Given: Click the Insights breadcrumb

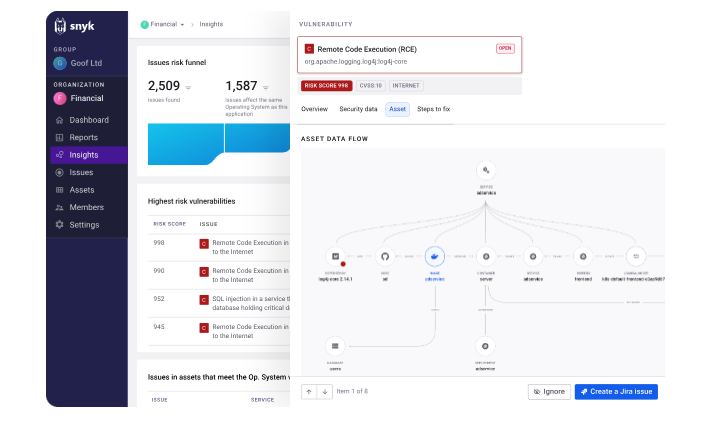Looking at the screenshot, I should tap(211, 24).
